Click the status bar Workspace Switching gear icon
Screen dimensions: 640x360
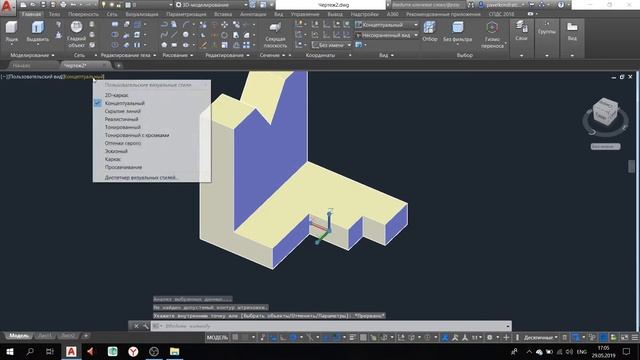[x=489, y=337]
